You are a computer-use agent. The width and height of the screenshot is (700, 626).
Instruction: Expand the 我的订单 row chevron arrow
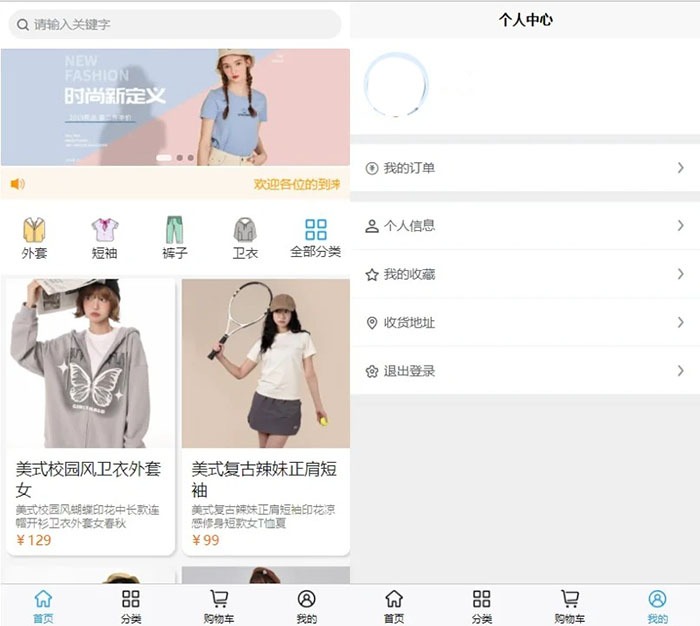pyautogui.click(x=680, y=168)
